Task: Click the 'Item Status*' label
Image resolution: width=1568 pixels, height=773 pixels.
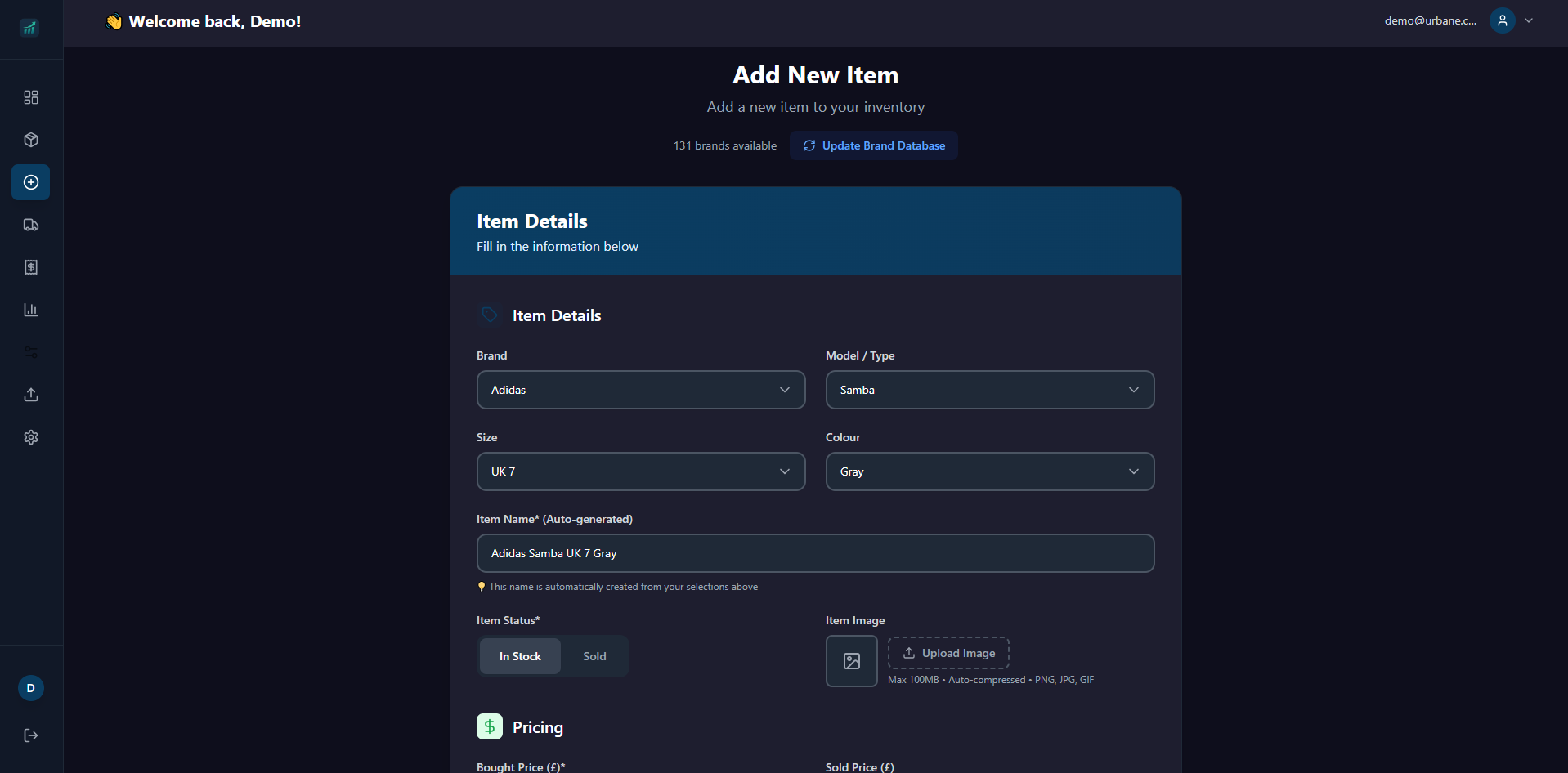Action: [508, 620]
